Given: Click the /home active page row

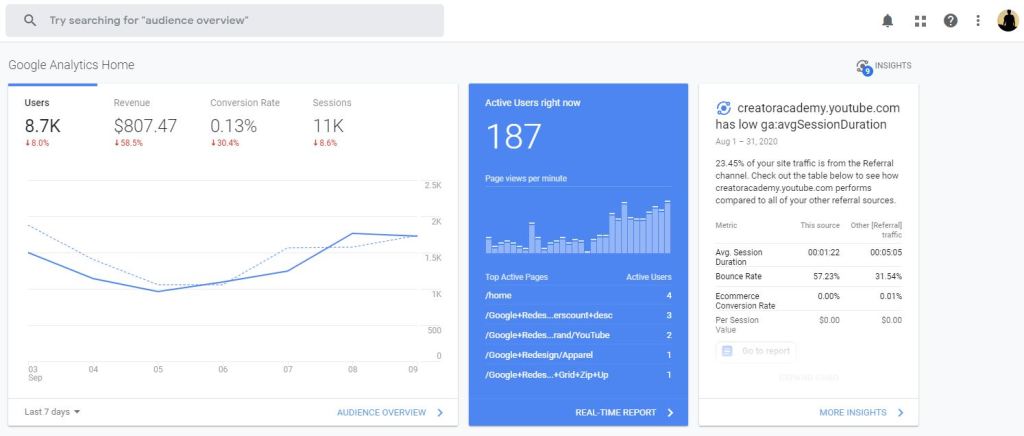Looking at the screenshot, I should pos(578,296).
